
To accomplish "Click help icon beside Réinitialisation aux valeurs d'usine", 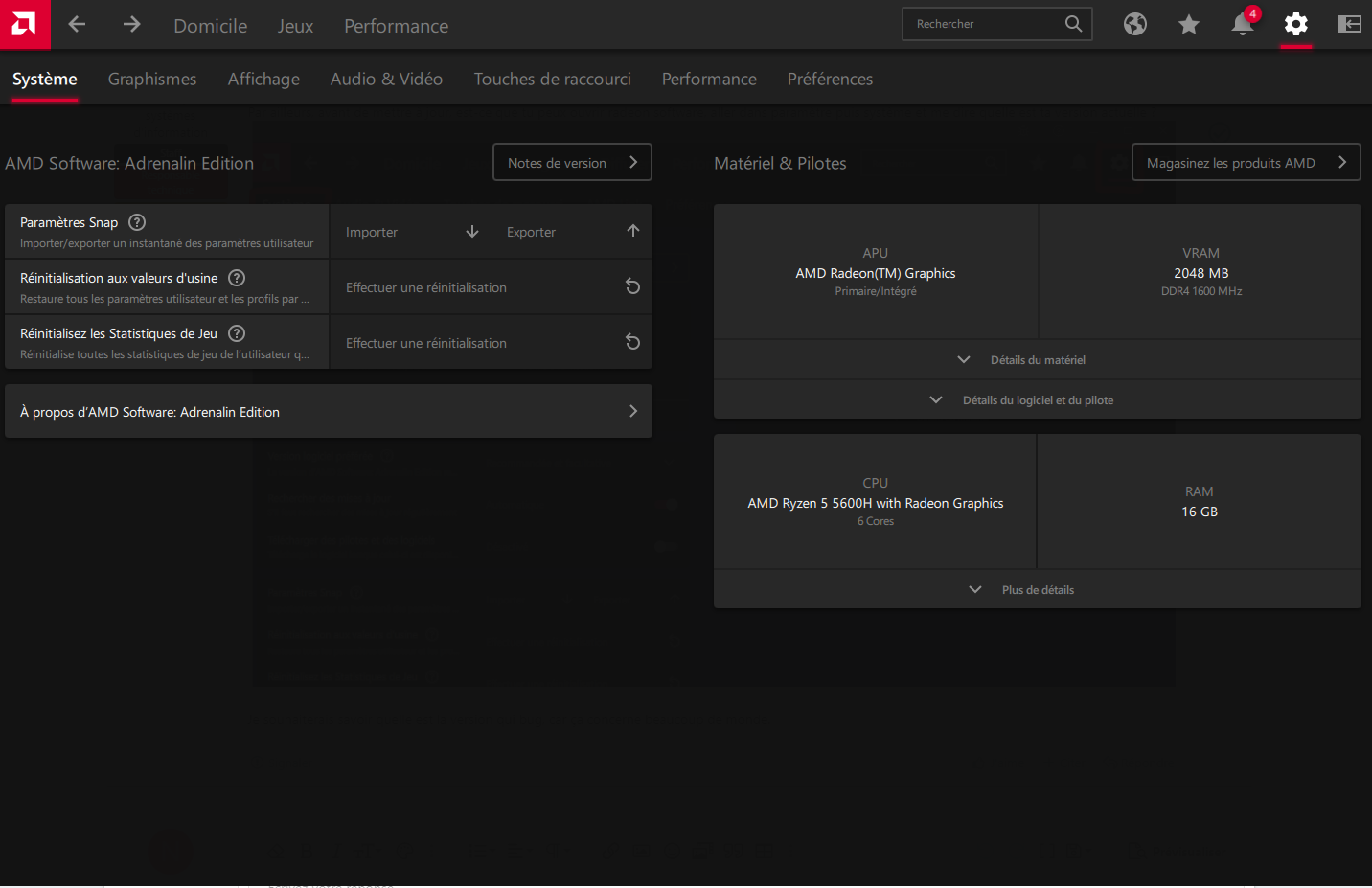I will pos(237,278).
